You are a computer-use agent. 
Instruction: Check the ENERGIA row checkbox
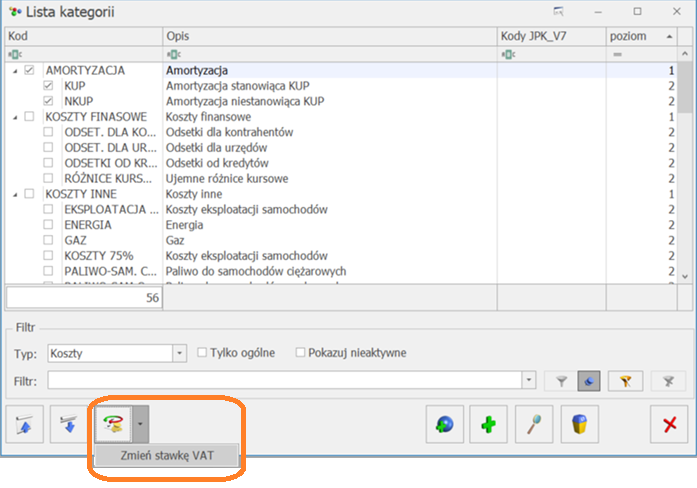coord(48,224)
